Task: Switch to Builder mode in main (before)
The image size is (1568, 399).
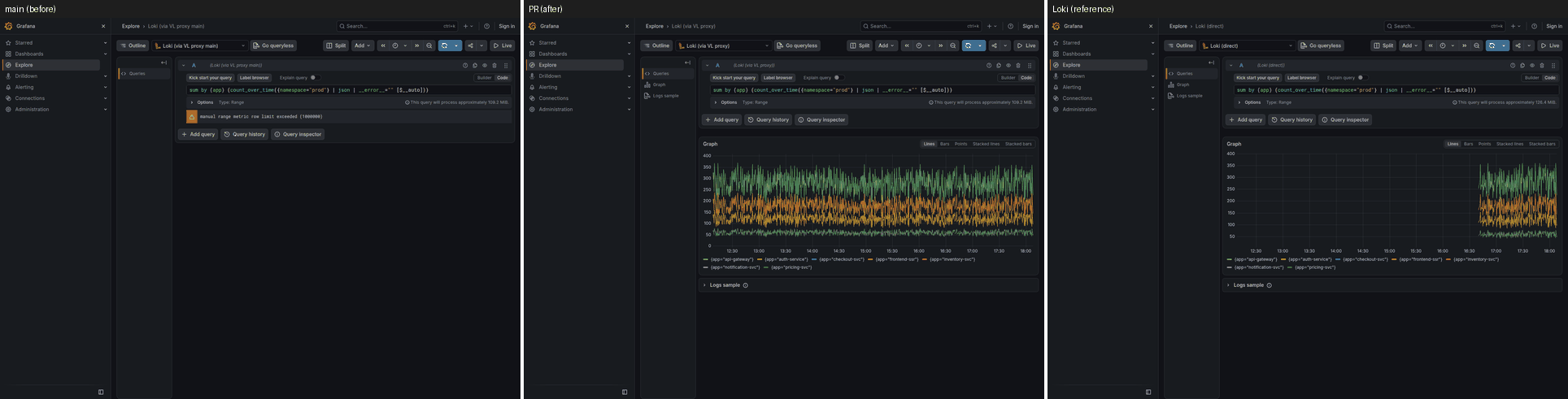Action: tap(485, 78)
